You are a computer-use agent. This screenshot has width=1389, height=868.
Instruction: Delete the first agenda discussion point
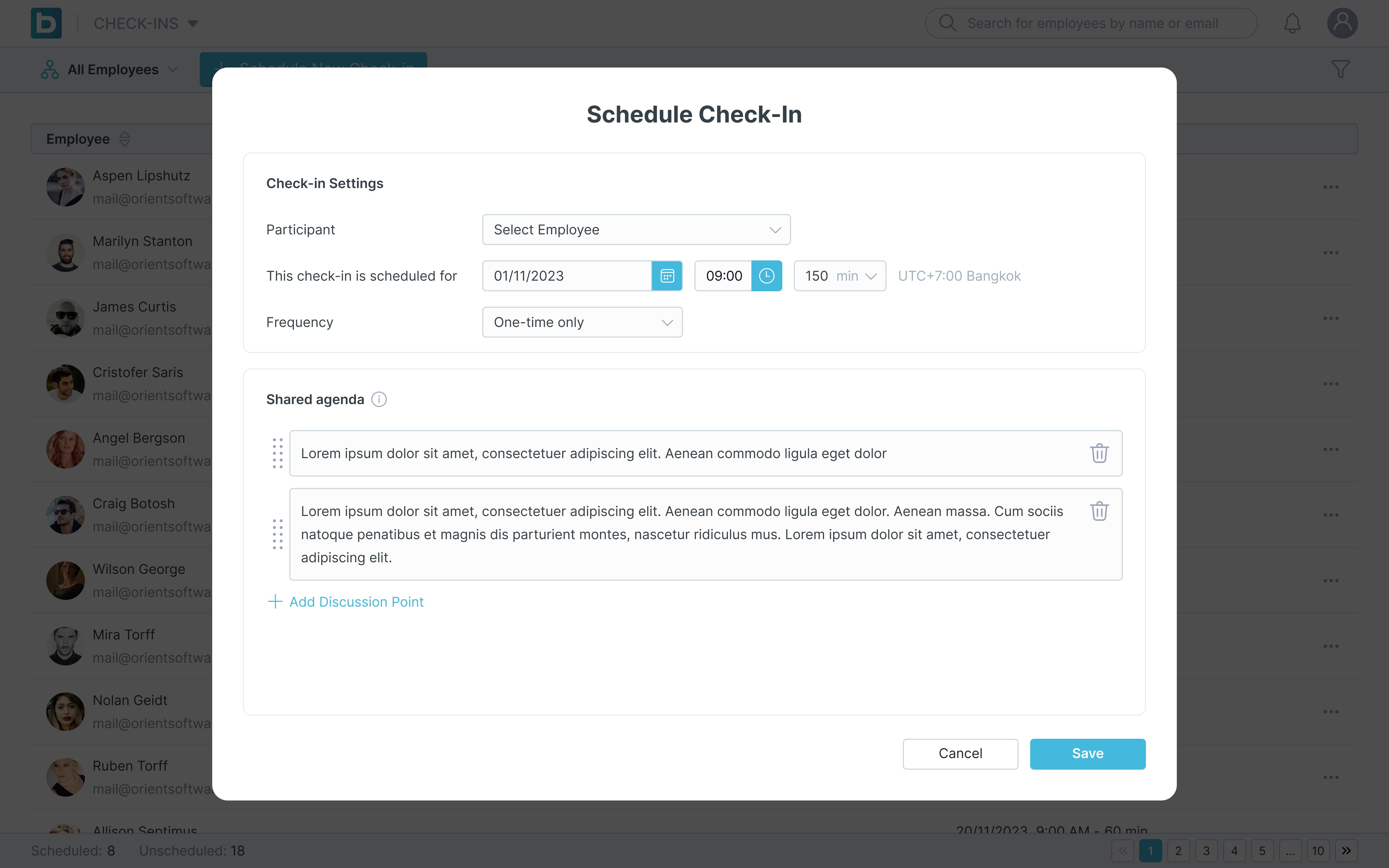click(1099, 453)
